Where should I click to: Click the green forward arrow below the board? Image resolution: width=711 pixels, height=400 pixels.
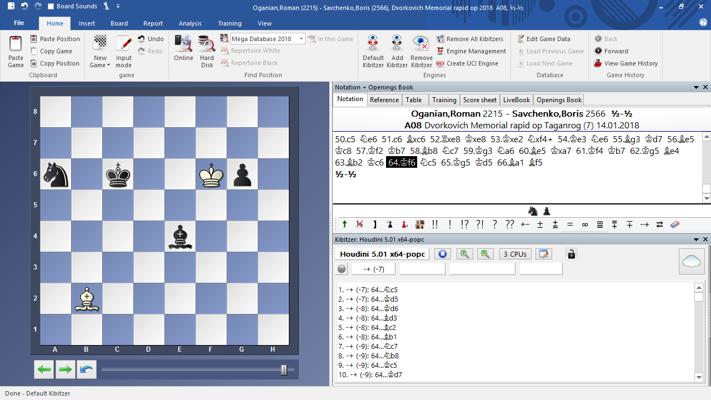point(65,369)
